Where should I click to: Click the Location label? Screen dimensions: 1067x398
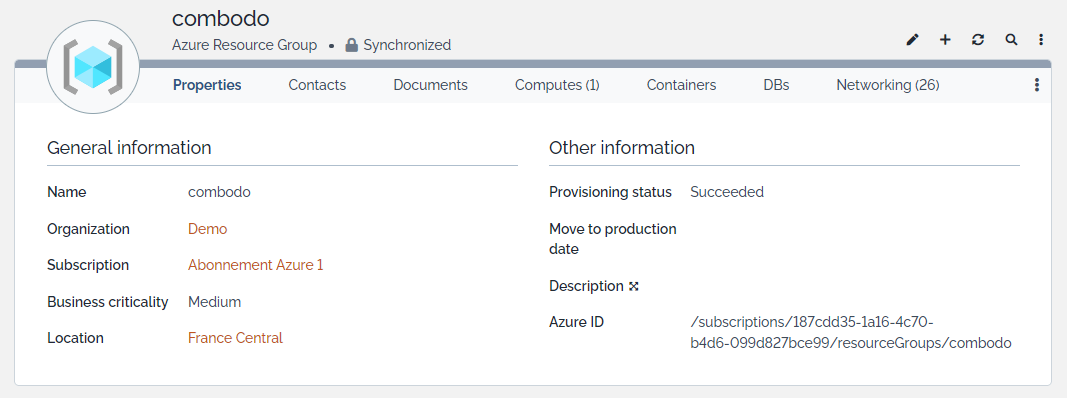click(x=76, y=337)
